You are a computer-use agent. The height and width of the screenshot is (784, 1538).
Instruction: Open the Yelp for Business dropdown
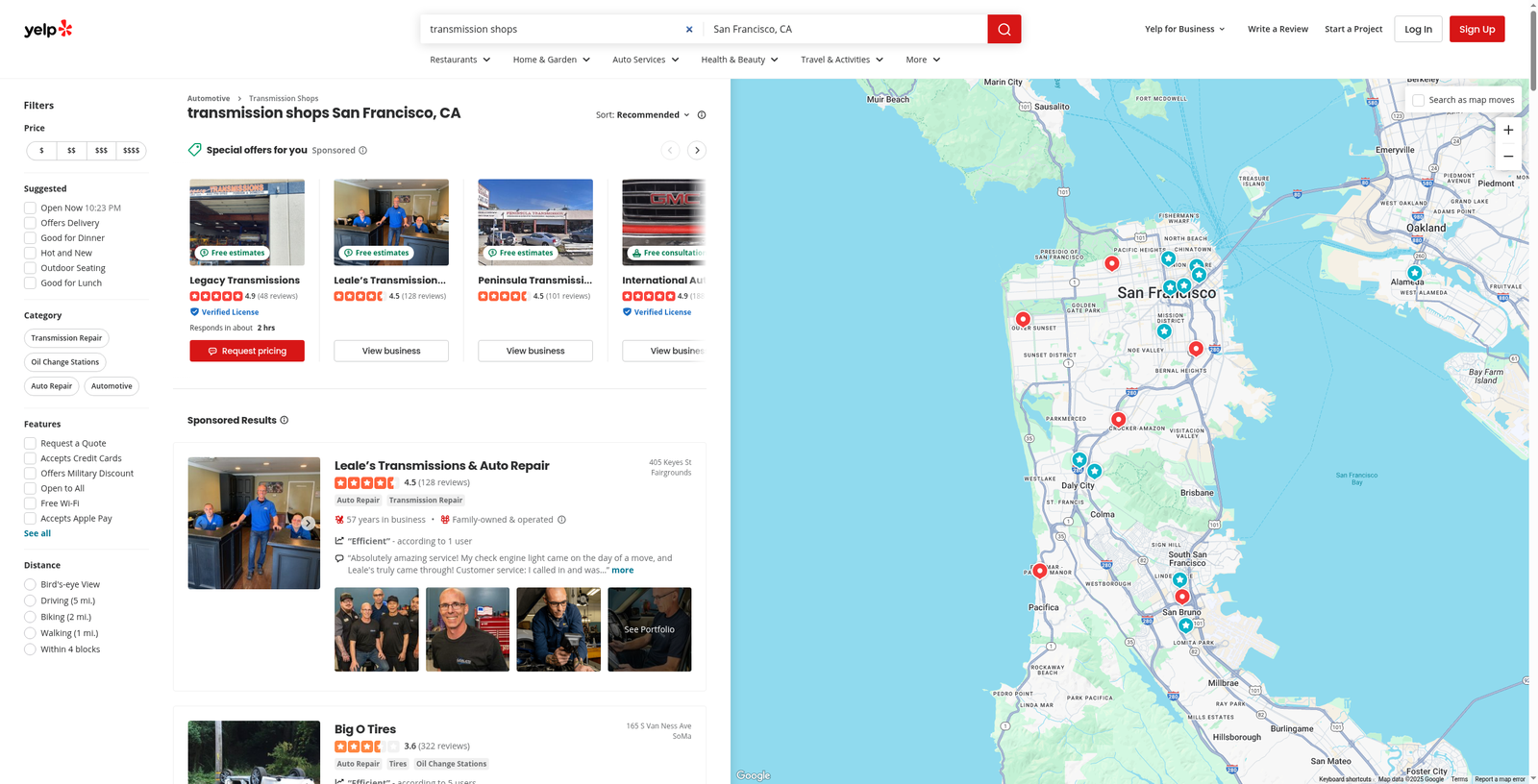coord(1185,29)
